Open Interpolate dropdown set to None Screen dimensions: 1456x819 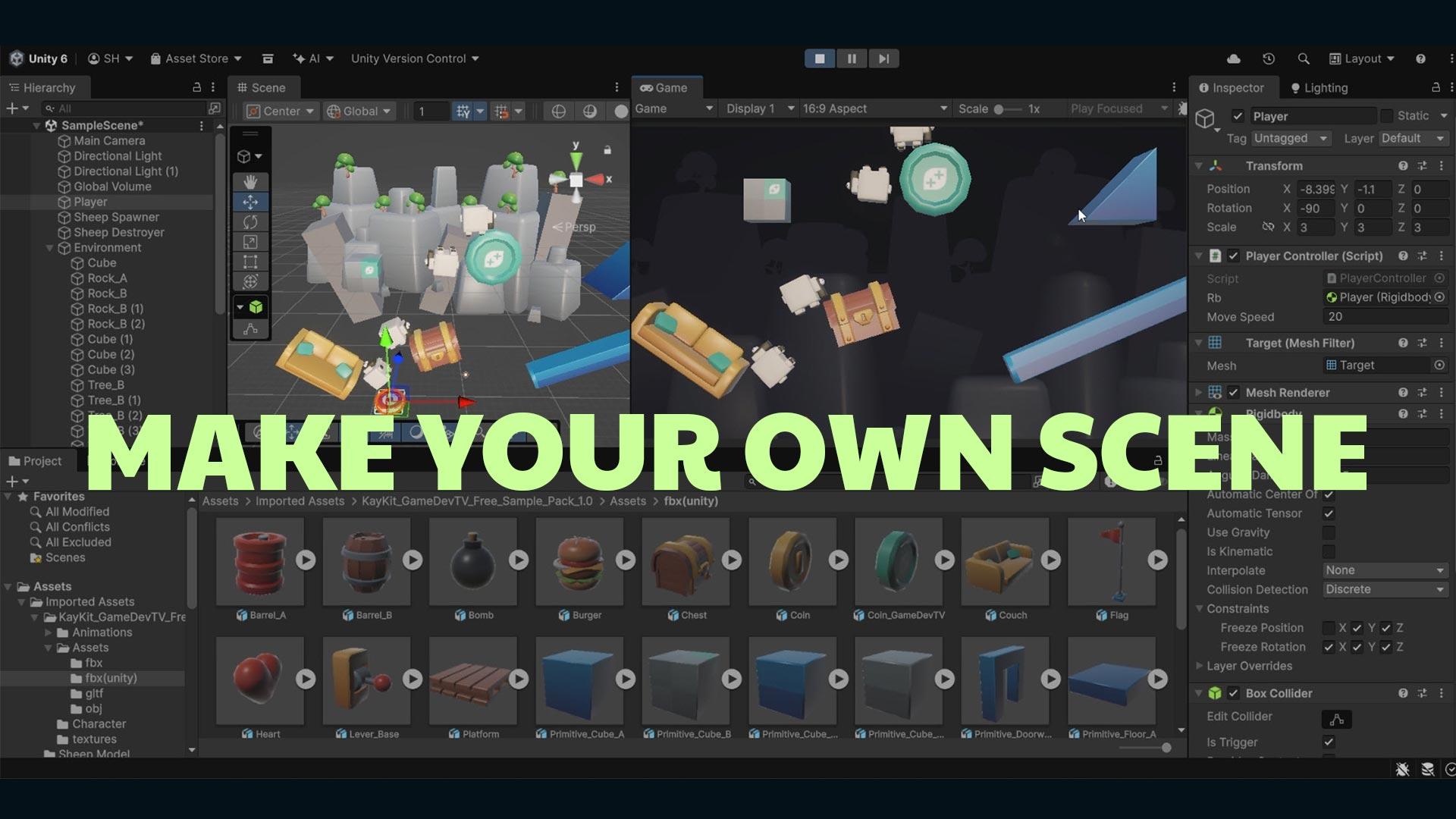(x=1385, y=570)
